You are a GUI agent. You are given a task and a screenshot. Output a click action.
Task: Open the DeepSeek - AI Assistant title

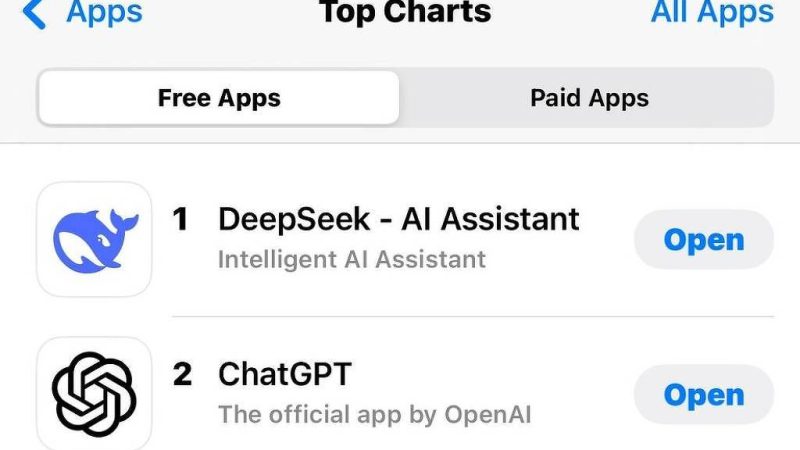(x=398, y=219)
